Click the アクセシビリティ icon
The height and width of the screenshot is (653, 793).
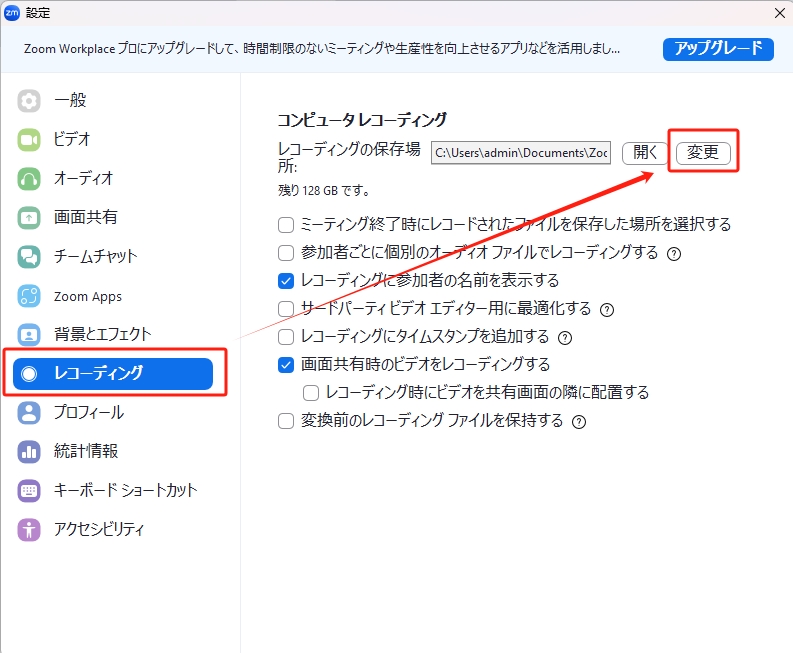click(29, 530)
